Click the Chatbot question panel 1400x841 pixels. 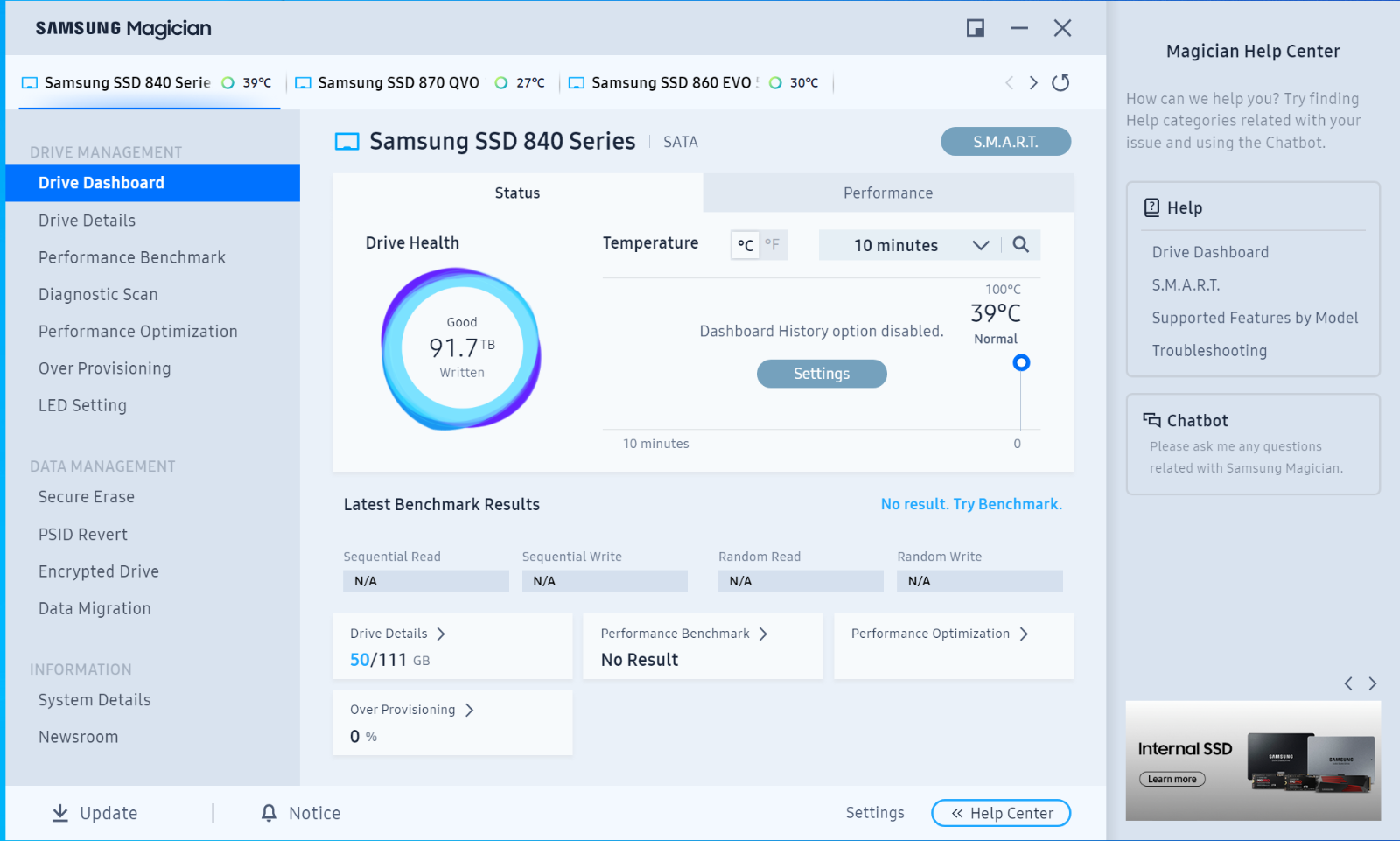click(1253, 445)
